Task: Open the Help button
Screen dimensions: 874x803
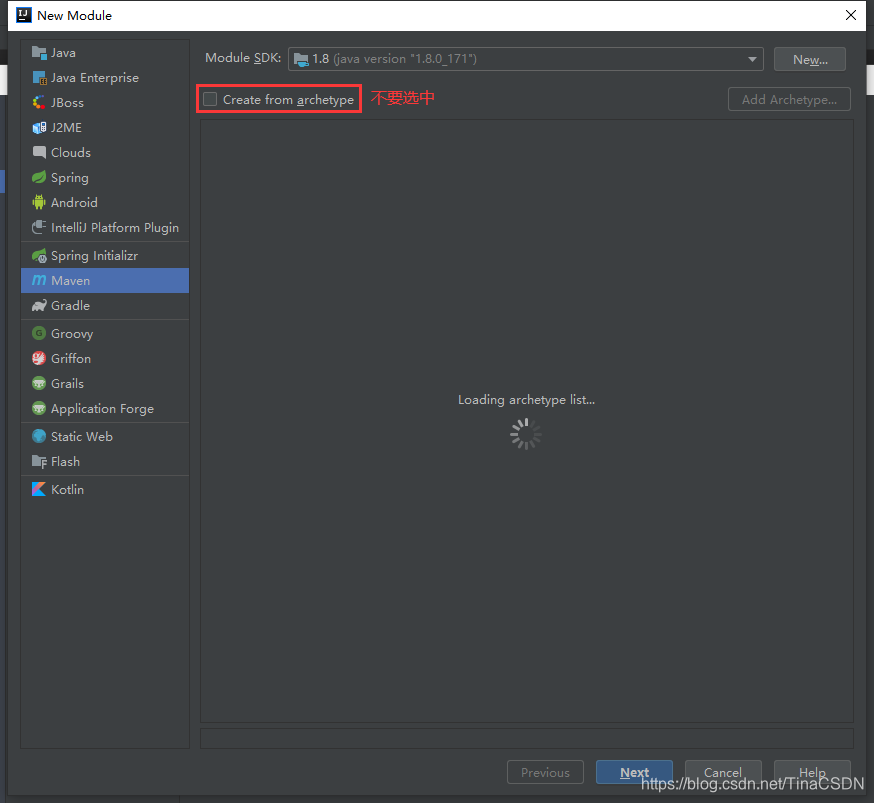Action: pyautogui.click(x=812, y=772)
